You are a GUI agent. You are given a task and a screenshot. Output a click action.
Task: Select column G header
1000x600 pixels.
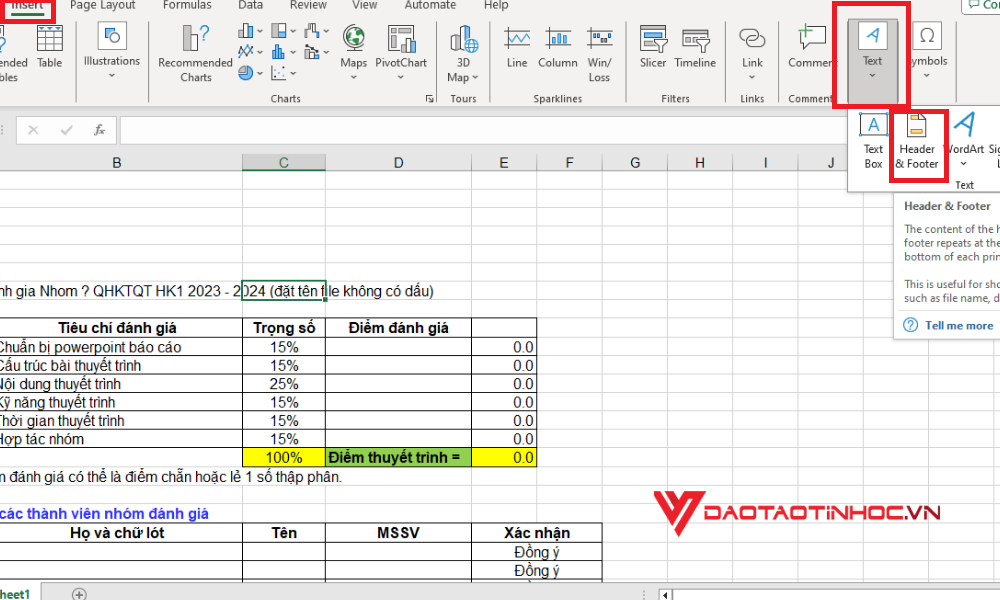(x=635, y=163)
